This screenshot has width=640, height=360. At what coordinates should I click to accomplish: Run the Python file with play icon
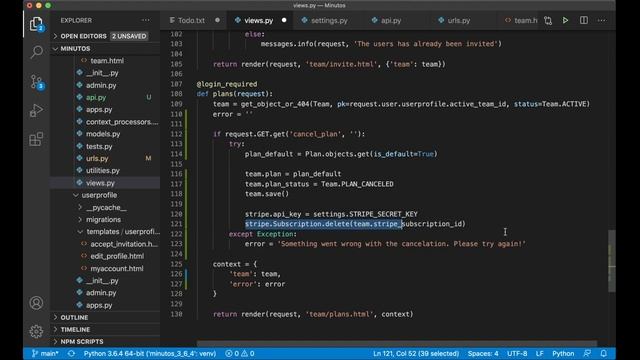(x=565, y=20)
